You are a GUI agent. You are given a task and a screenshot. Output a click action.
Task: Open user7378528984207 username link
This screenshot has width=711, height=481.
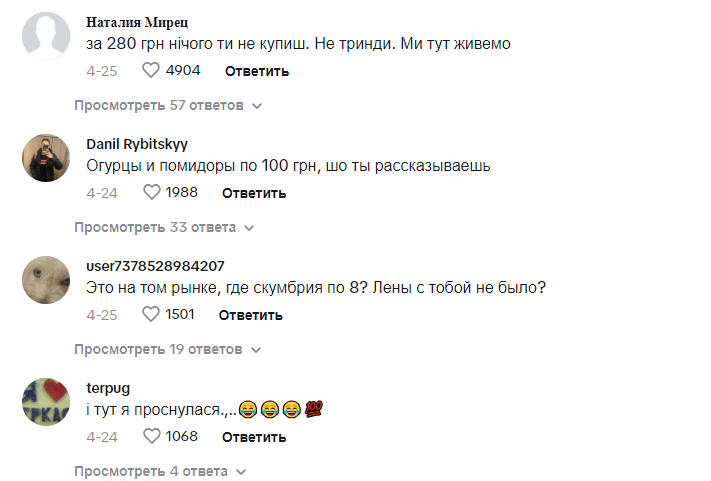[x=155, y=265]
